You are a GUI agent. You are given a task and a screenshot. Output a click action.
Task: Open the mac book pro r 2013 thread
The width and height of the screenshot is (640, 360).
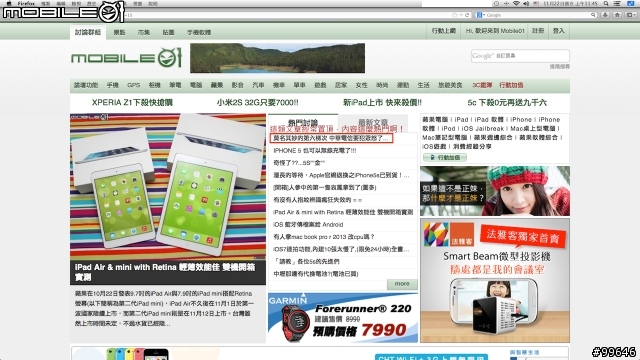[x=324, y=237]
